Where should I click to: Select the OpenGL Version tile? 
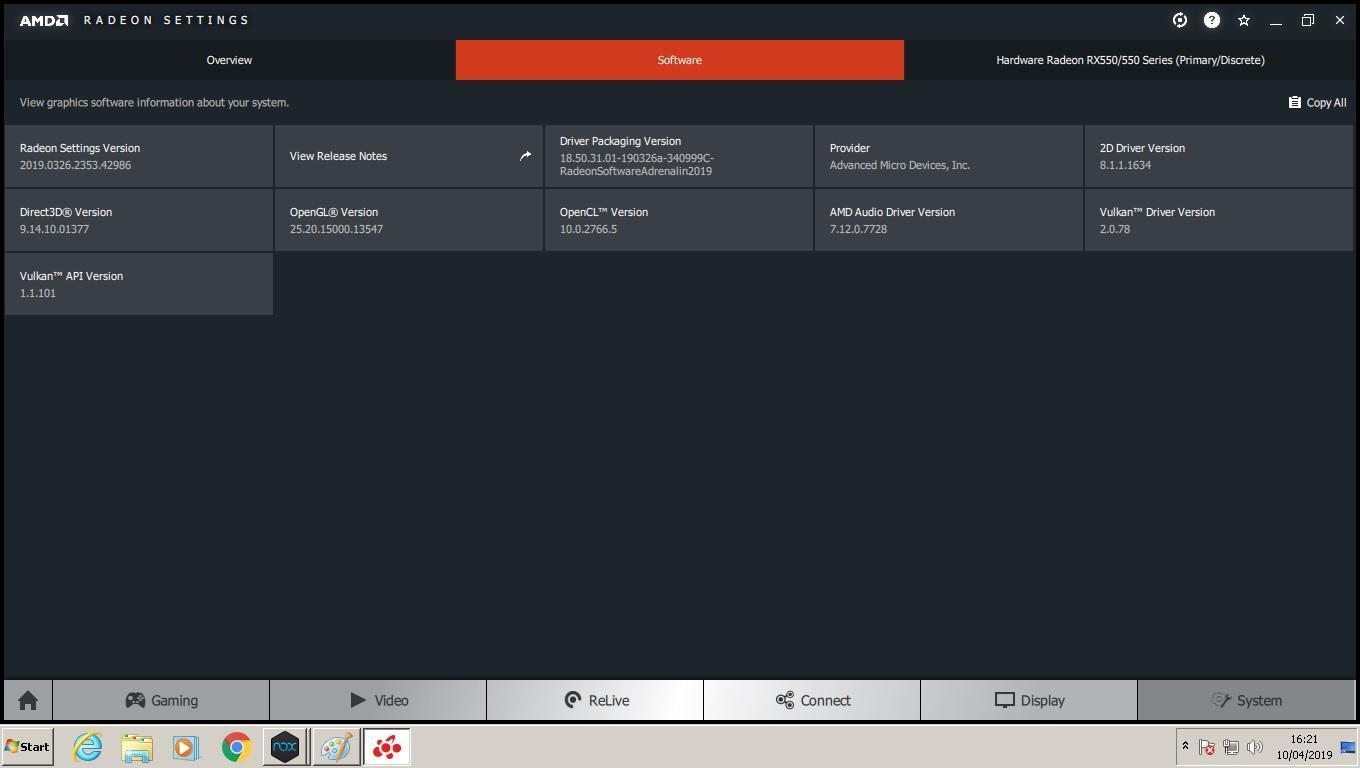(x=409, y=220)
